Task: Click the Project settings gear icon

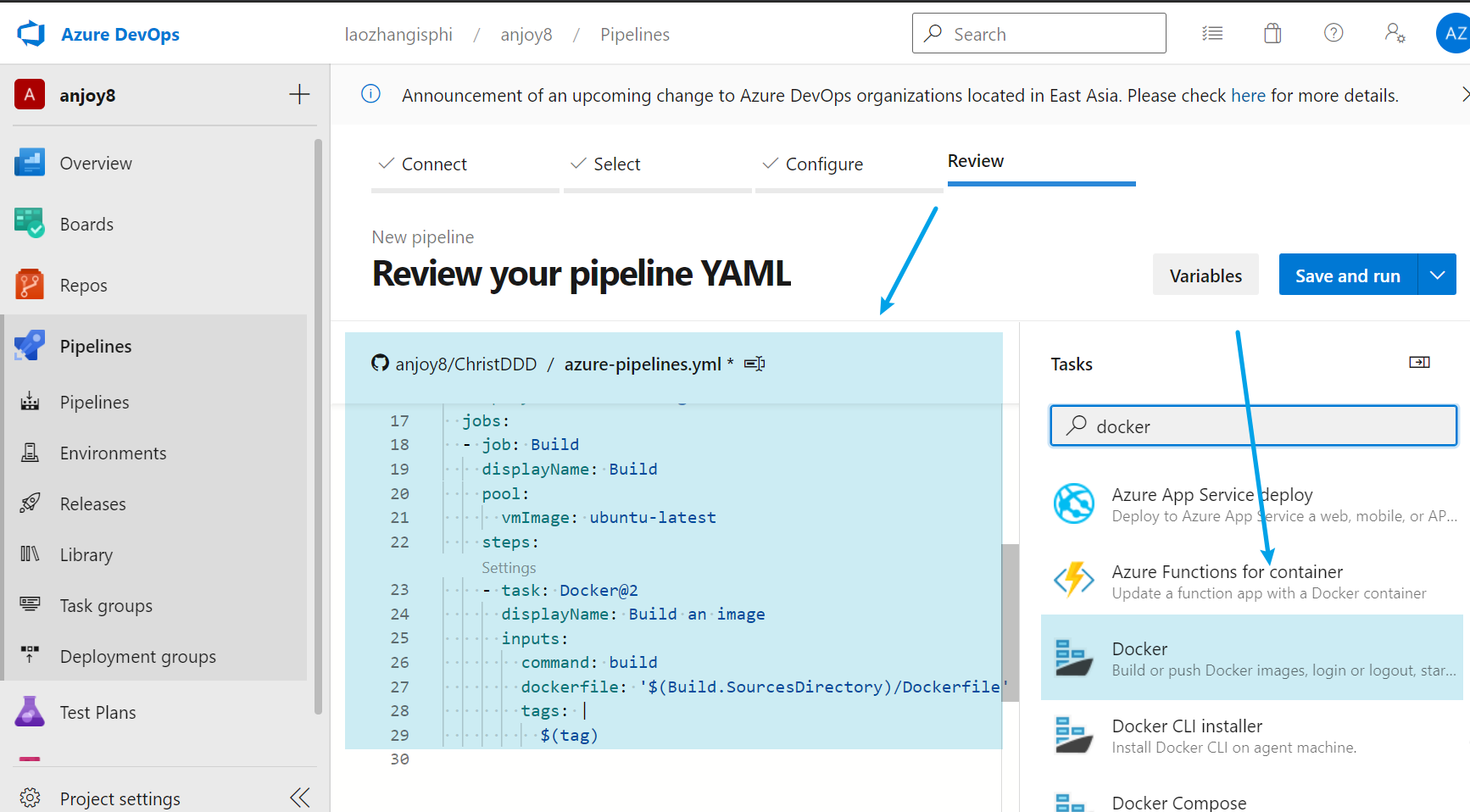Action: pos(30,798)
